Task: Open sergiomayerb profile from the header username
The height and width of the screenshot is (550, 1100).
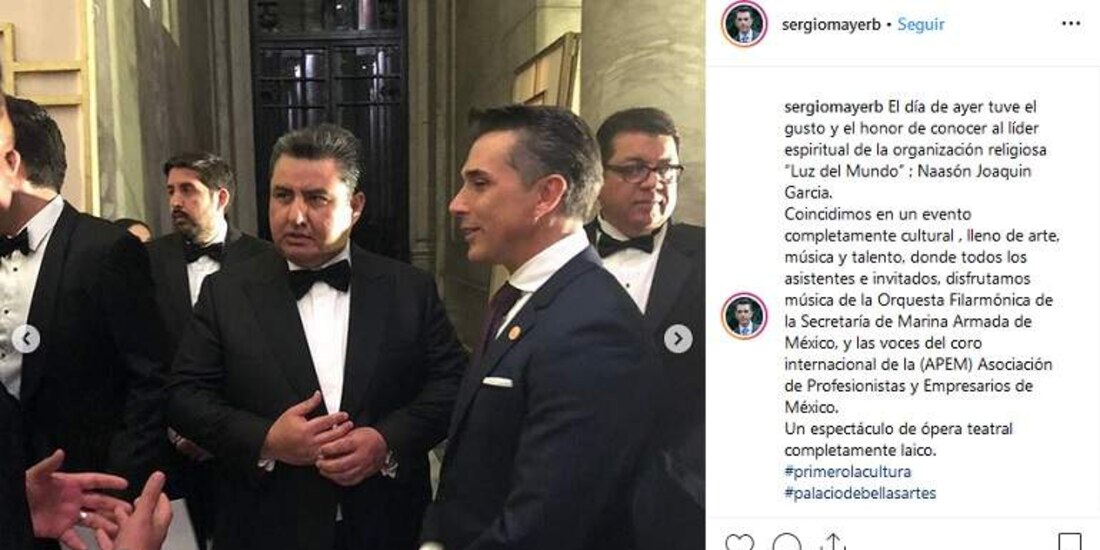Action: [831, 24]
